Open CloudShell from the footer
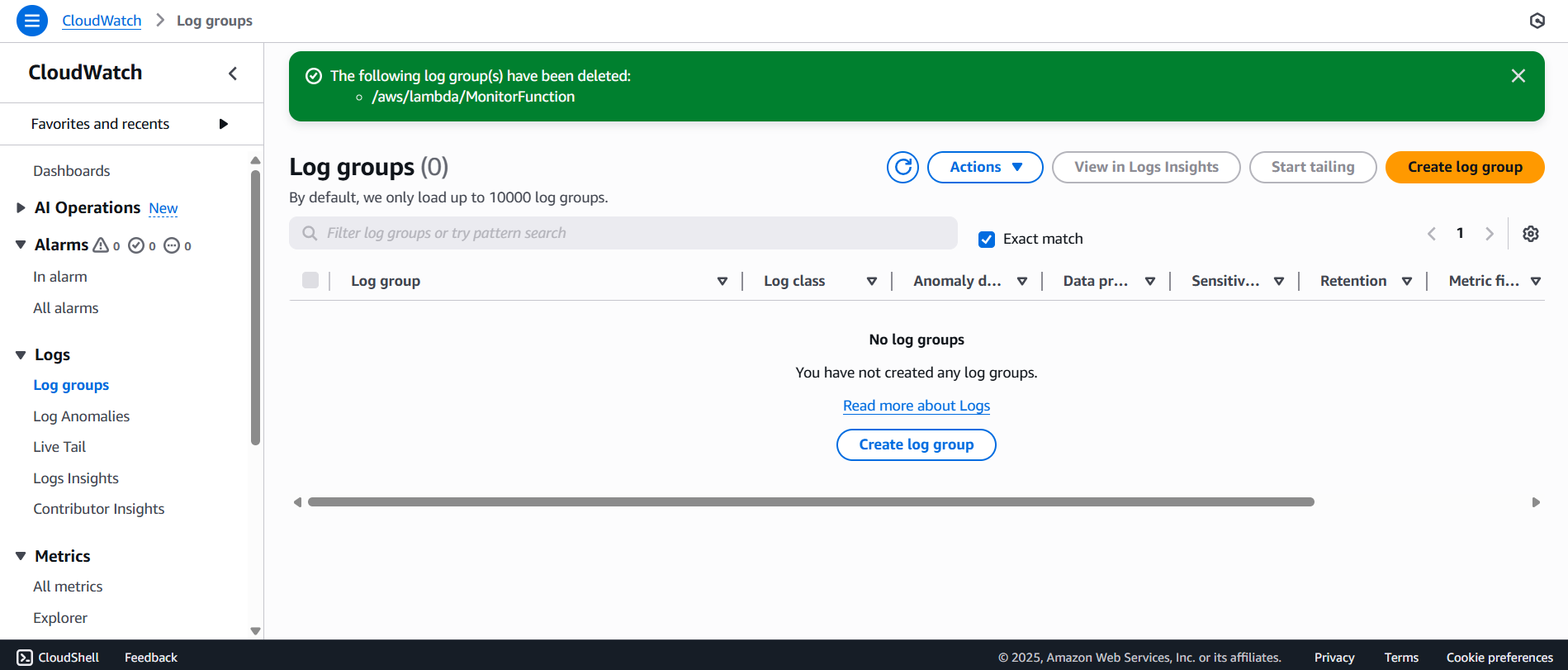The height and width of the screenshot is (670, 1568). point(58,657)
